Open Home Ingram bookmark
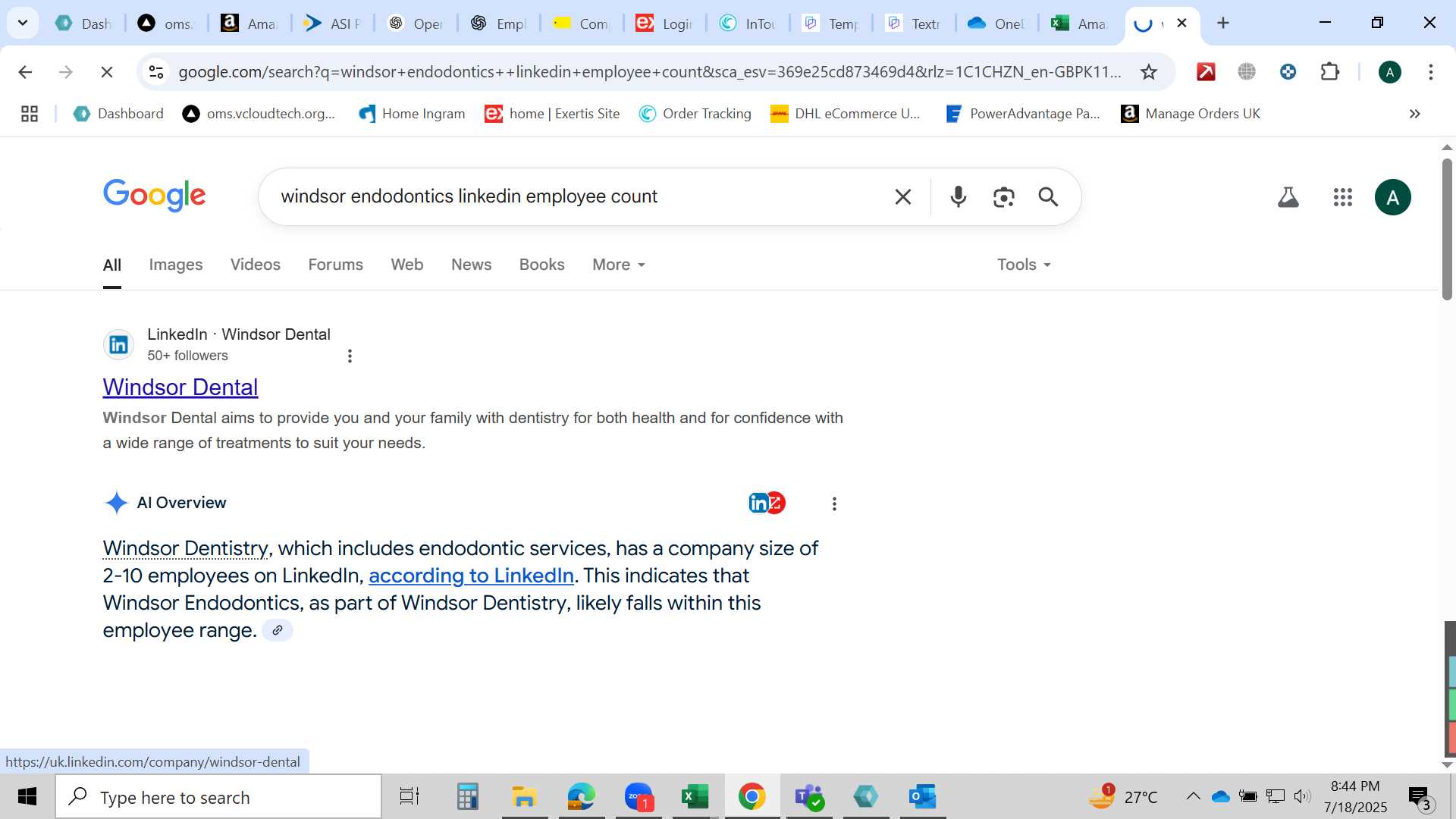 [412, 114]
